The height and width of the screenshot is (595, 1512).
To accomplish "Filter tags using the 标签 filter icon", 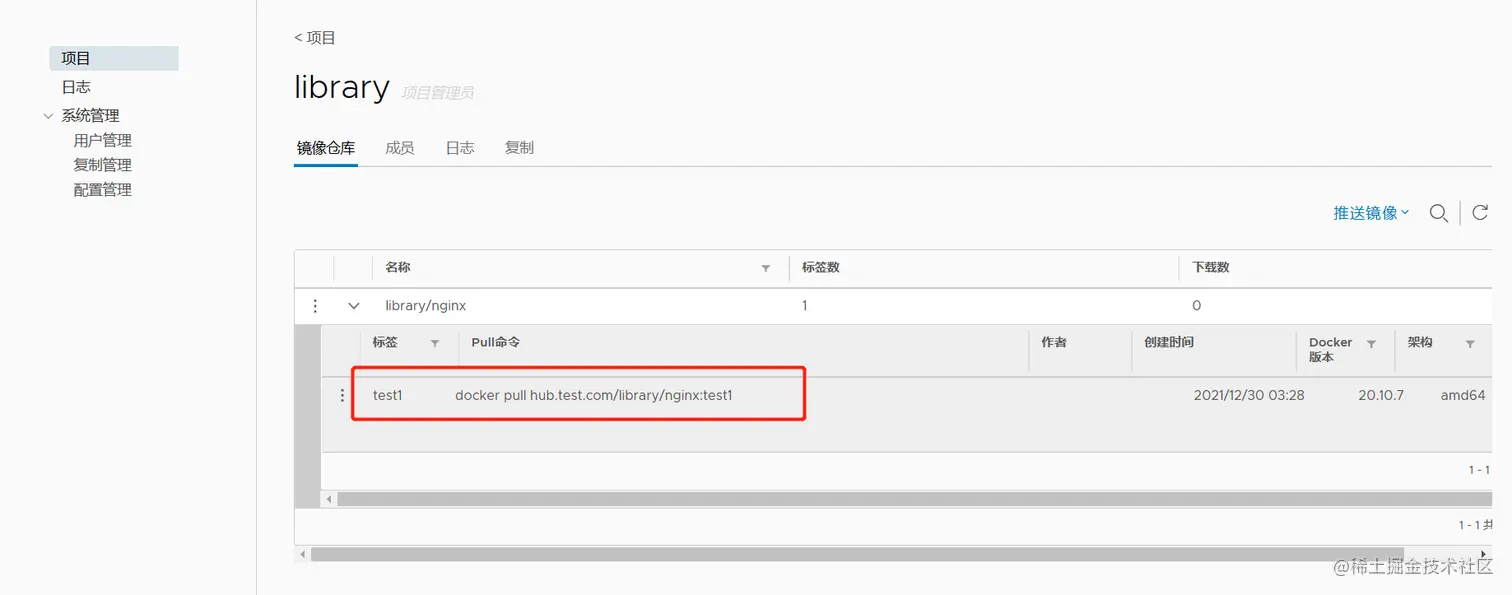I will [435, 343].
